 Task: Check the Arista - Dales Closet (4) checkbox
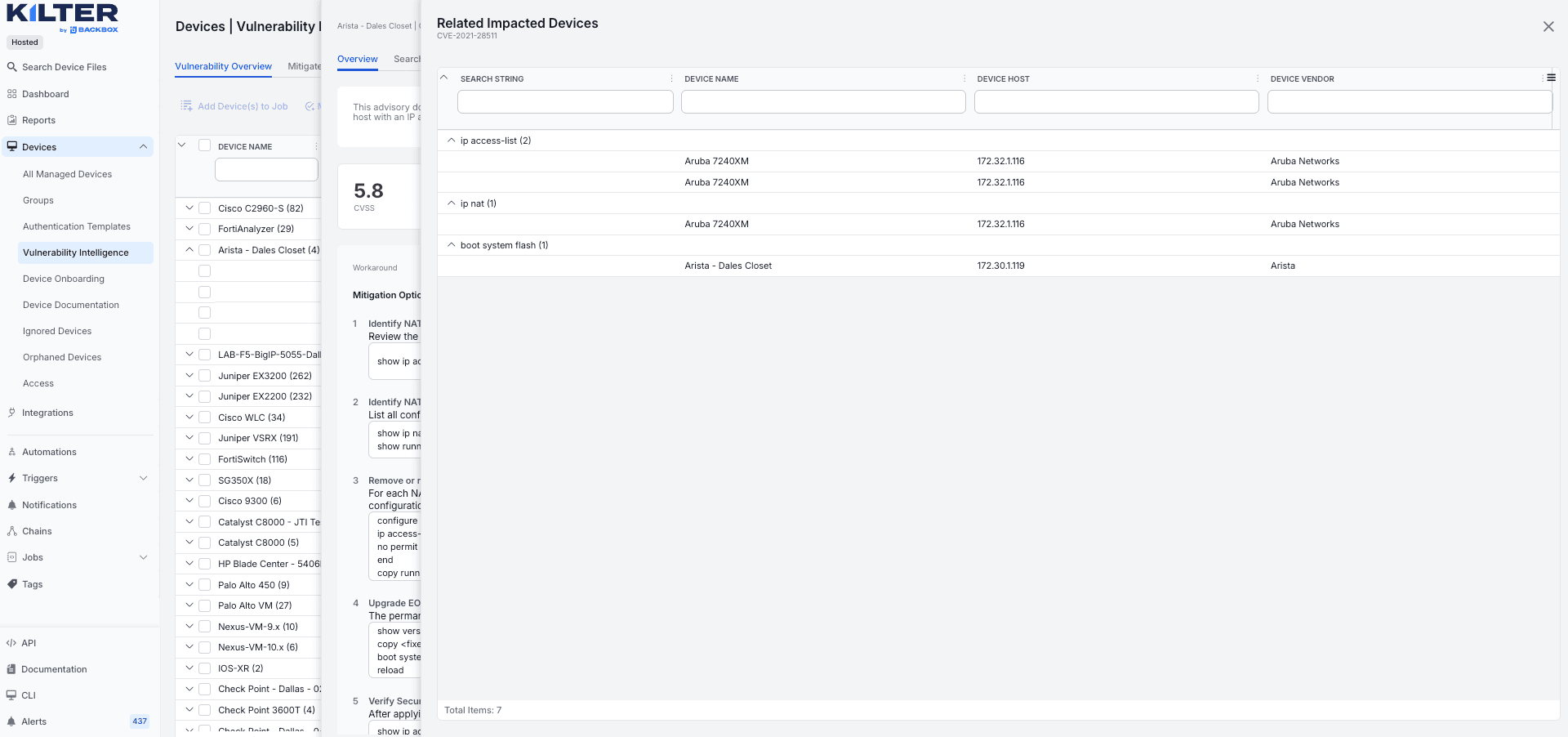click(205, 250)
